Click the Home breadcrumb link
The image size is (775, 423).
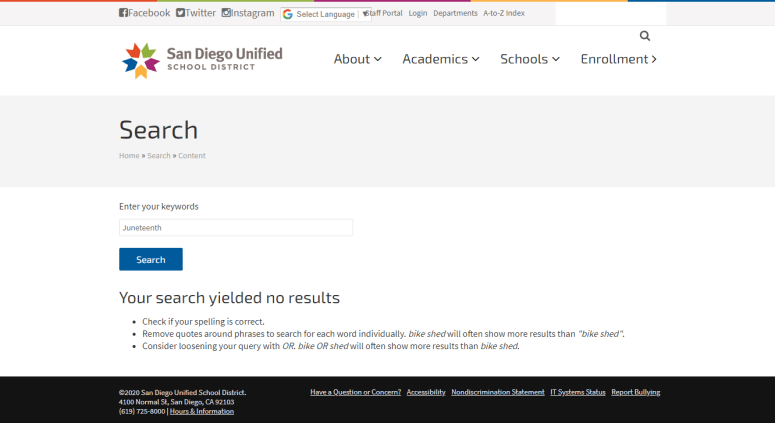pos(129,156)
